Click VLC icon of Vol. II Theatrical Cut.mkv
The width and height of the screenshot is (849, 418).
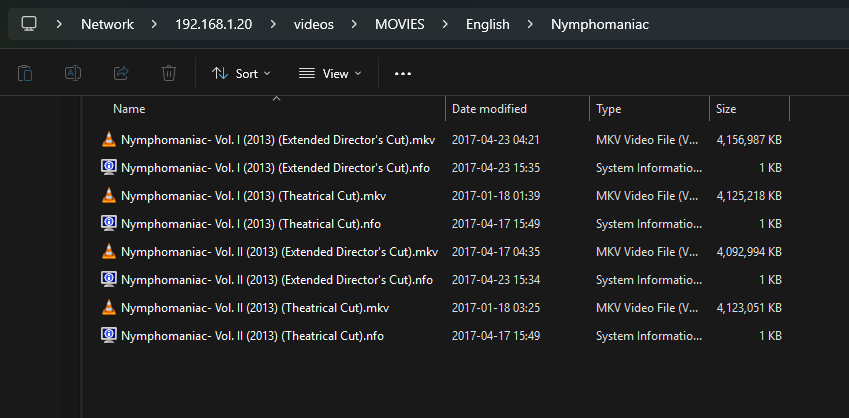[109, 308]
